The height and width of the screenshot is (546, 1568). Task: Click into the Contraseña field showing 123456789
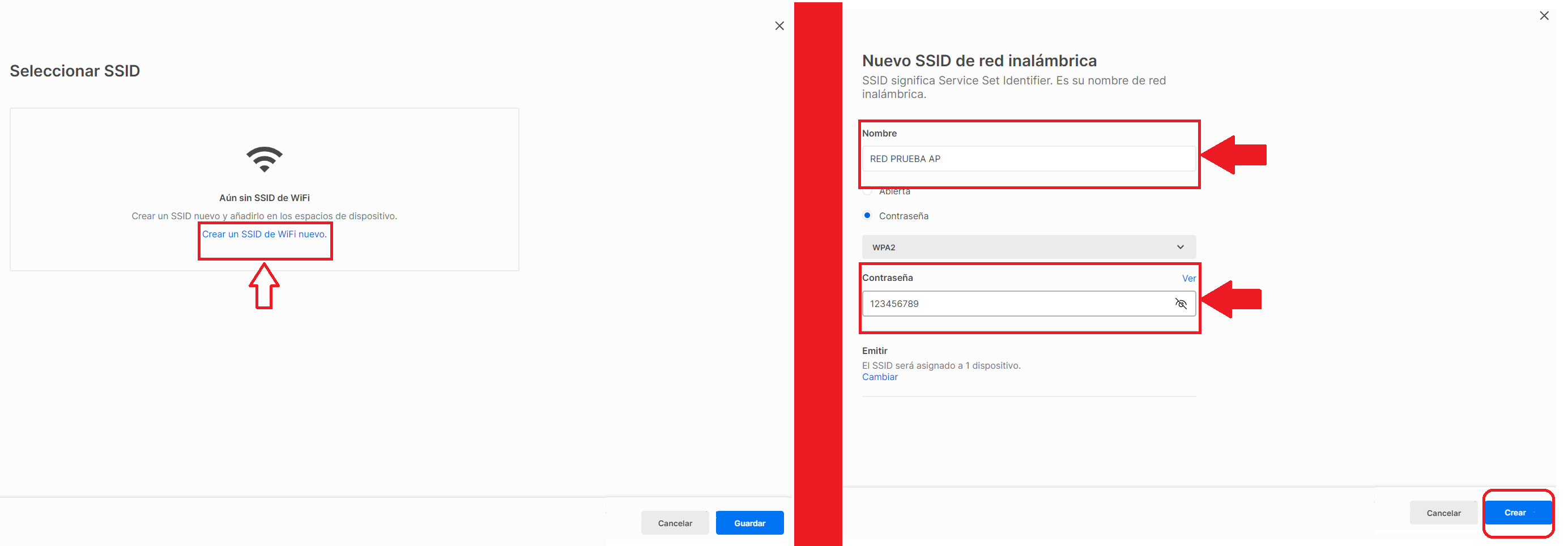(x=1016, y=304)
